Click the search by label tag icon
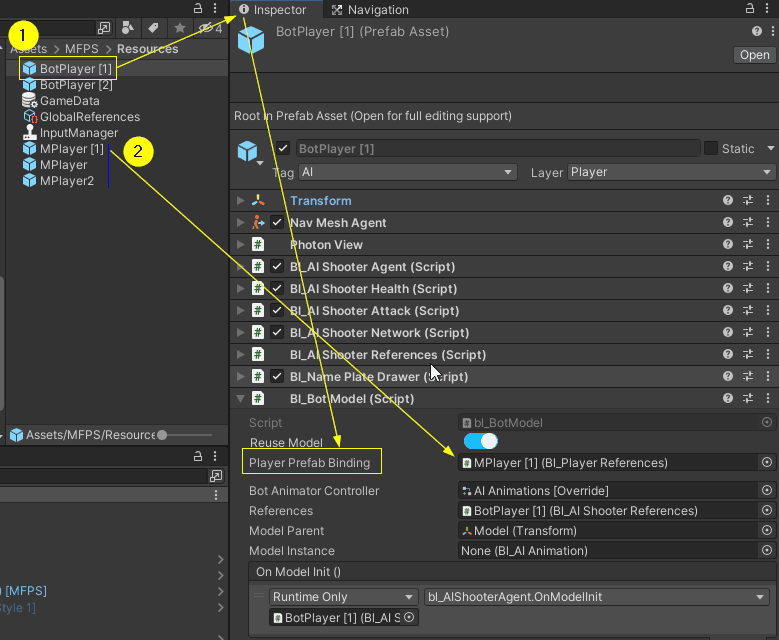The height and width of the screenshot is (640, 779). [153, 28]
